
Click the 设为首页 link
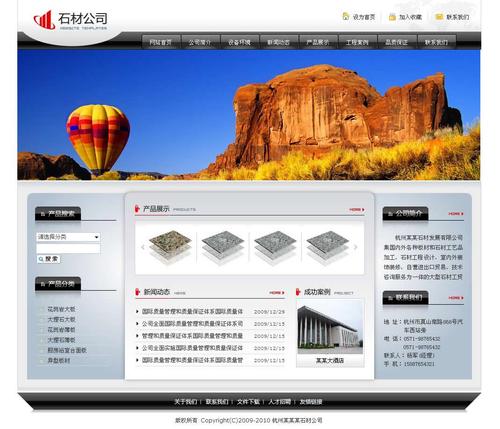click(364, 17)
